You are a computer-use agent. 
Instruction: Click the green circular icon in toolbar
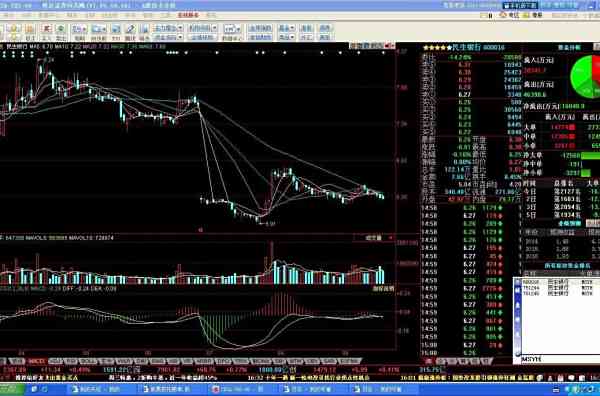[60, 29]
